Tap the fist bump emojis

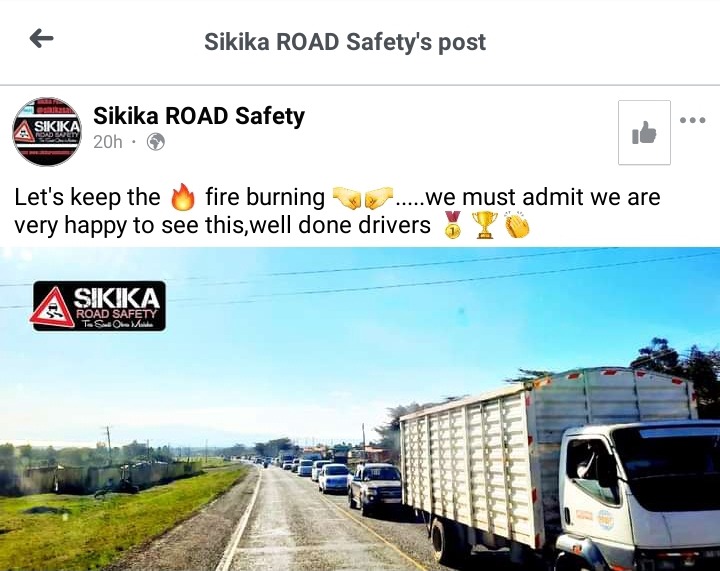pos(362,198)
